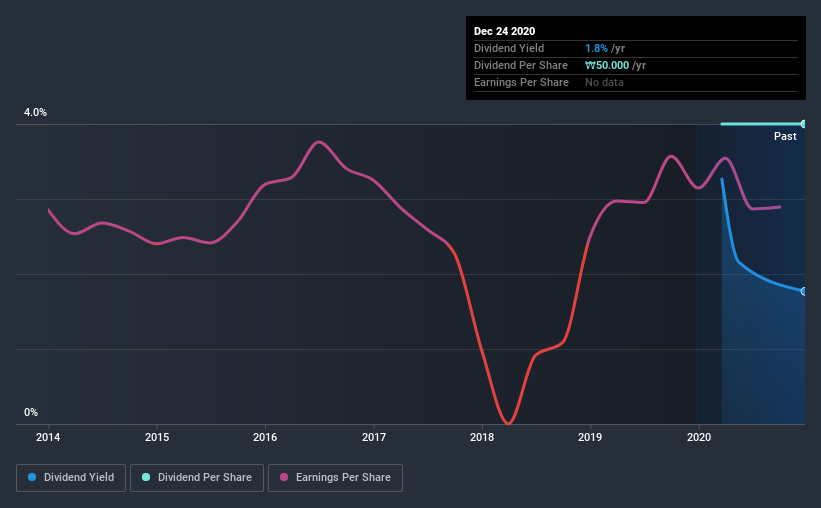Click the 4.0% y-axis label
This screenshot has height=508, width=821.
point(35,113)
